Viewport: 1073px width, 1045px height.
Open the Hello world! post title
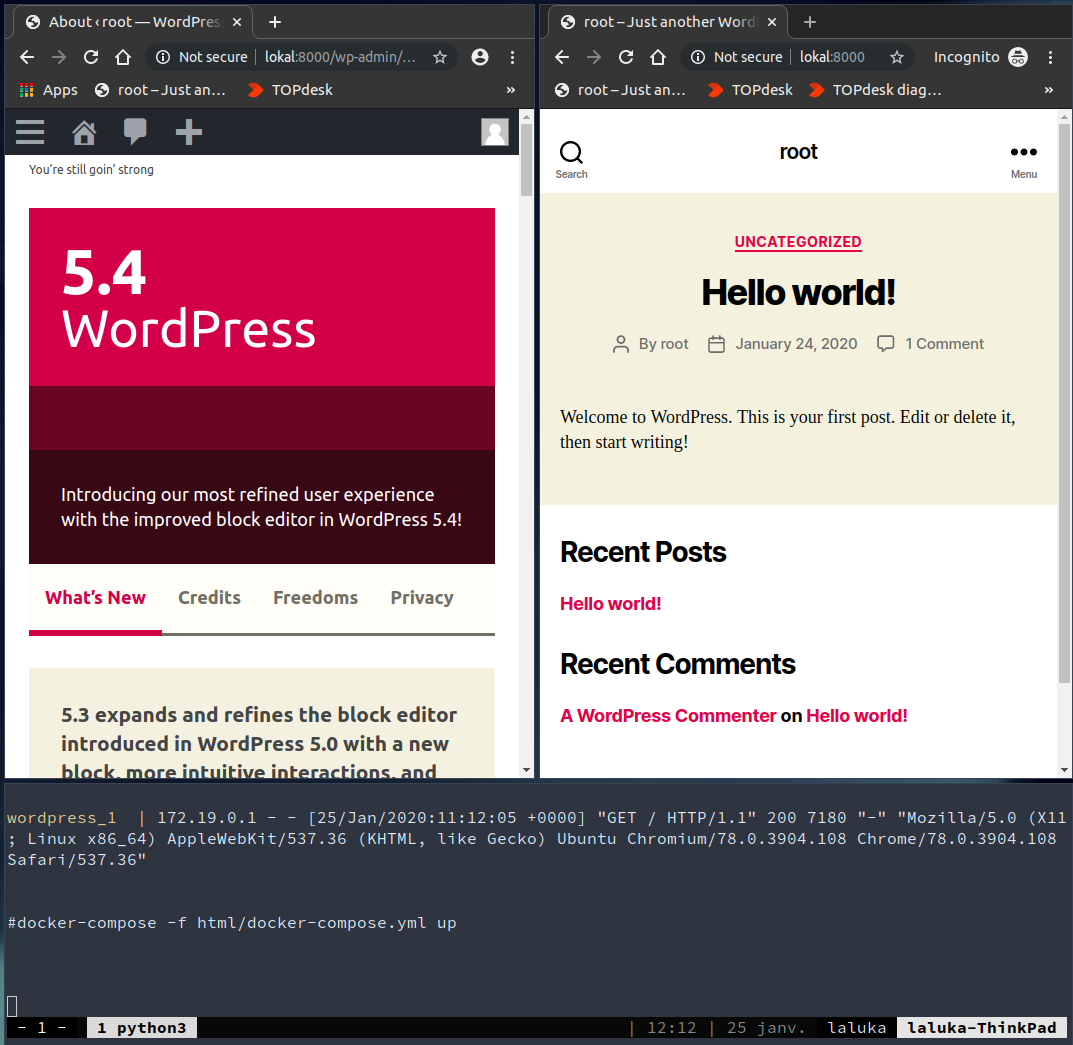tap(798, 293)
